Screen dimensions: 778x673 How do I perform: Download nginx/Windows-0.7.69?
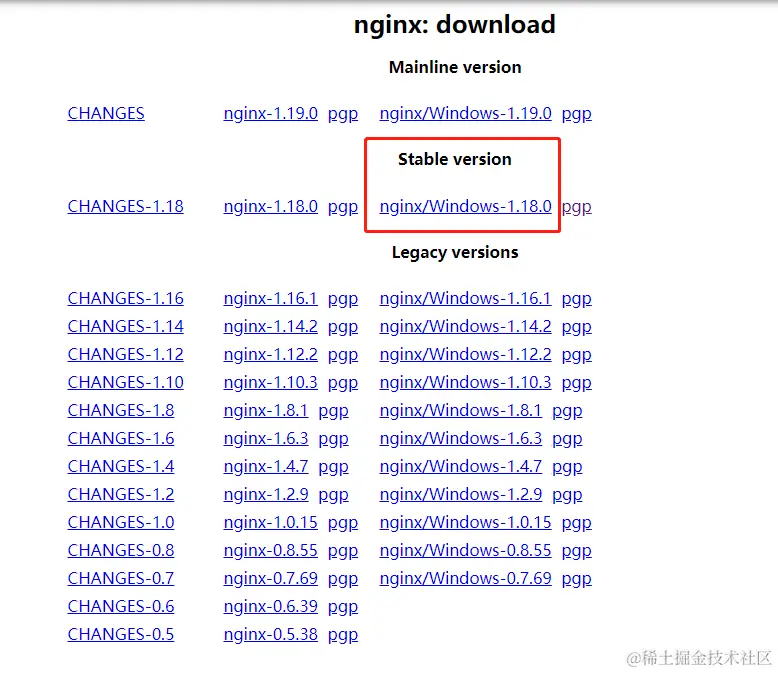[465, 579]
